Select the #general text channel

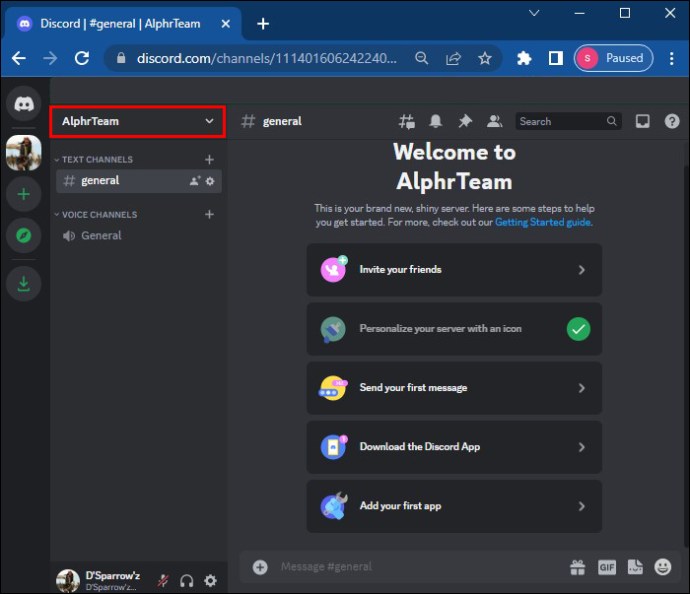point(139,181)
